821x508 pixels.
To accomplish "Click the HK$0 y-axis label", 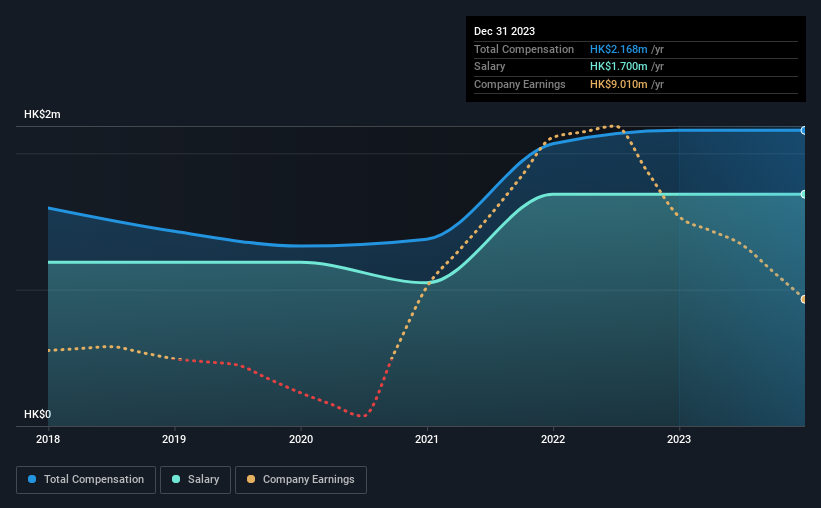I will pyautogui.click(x=38, y=414).
